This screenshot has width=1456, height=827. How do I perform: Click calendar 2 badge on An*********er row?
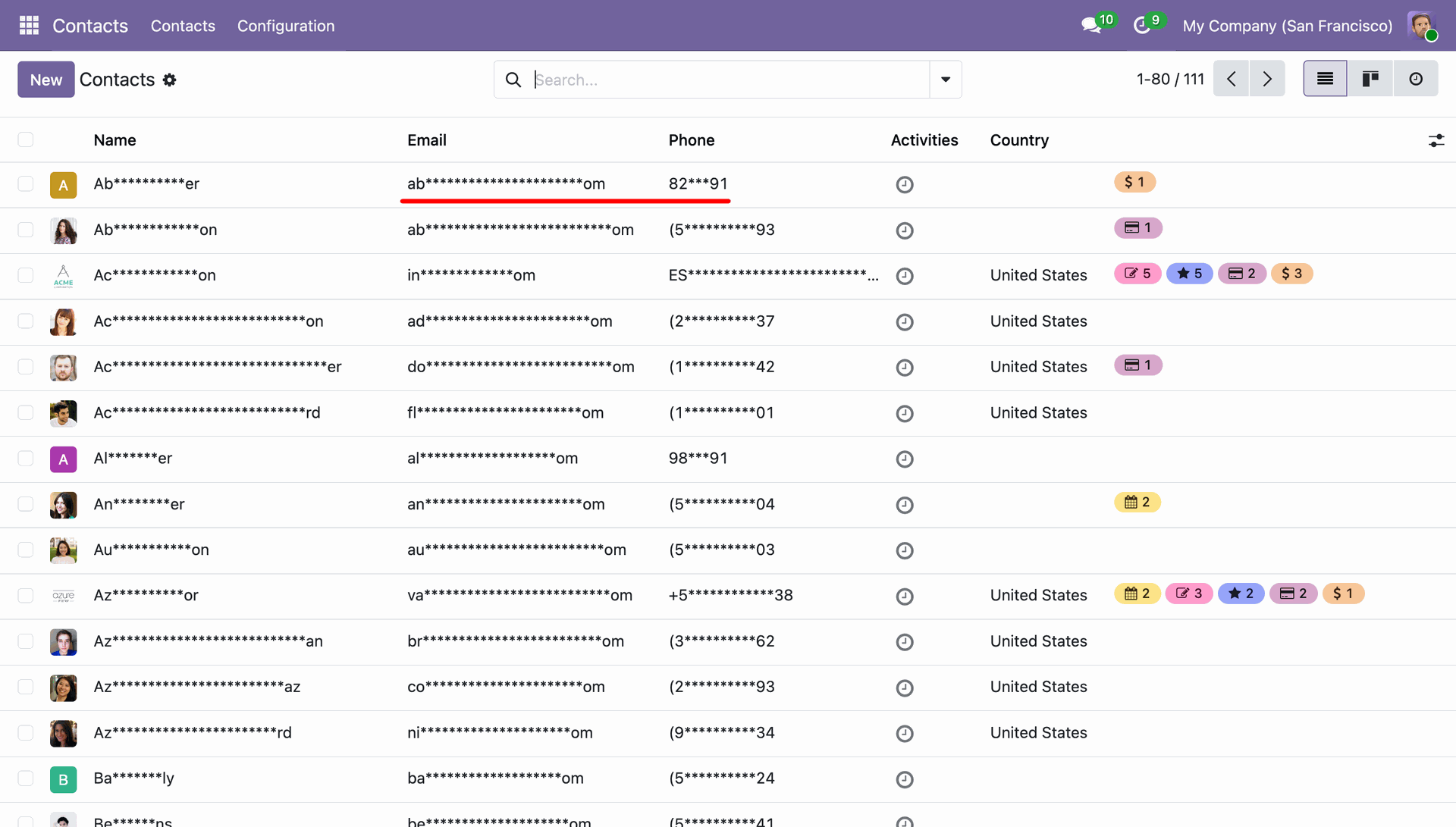1137,502
